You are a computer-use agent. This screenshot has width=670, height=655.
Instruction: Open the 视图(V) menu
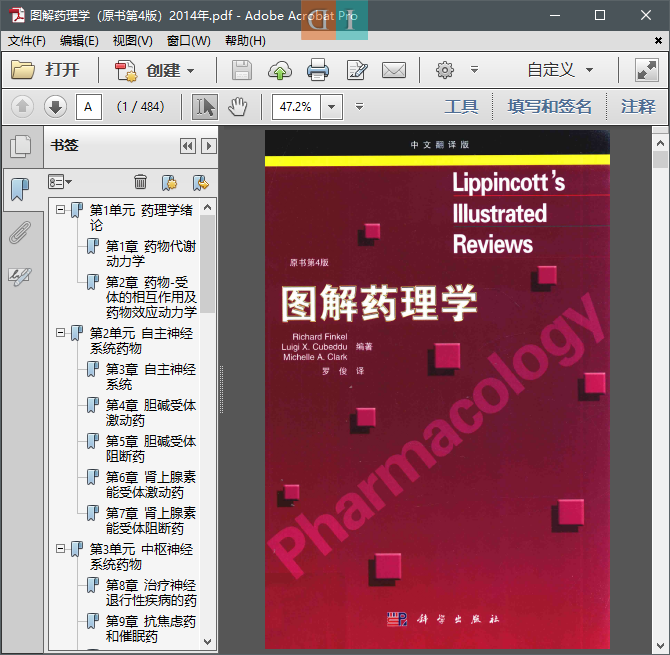[x=132, y=41]
